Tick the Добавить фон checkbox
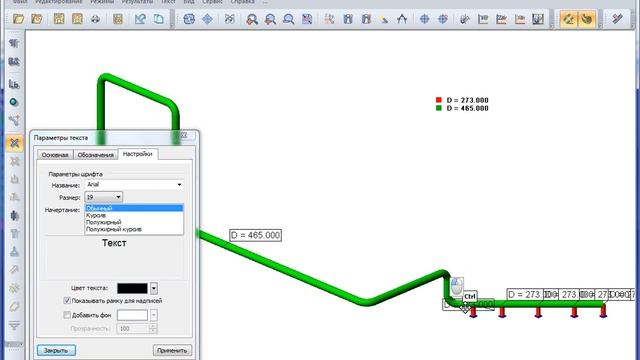This screenshot has width=640, height=360. coord(67,315)
